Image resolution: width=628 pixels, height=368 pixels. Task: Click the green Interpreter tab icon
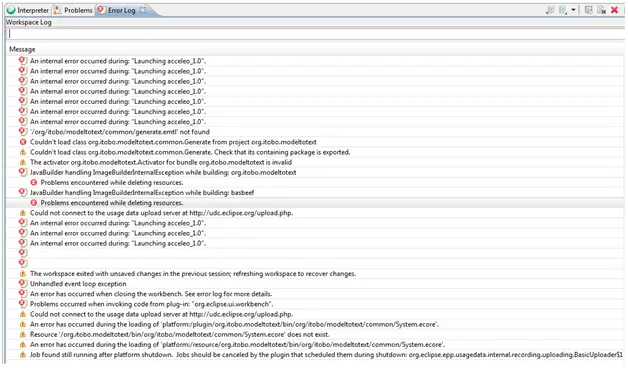pyautogui.click(x=11, y=10)
